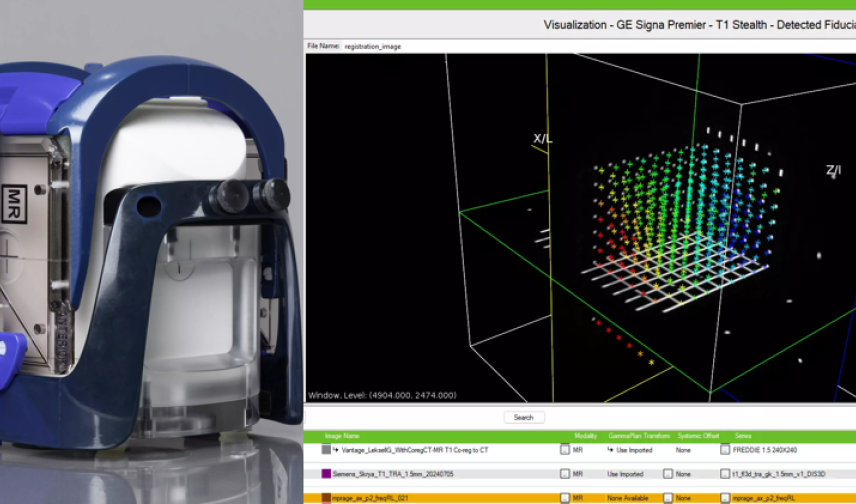Click the Z/I axis label in 3D view

(x=833, y=171)
